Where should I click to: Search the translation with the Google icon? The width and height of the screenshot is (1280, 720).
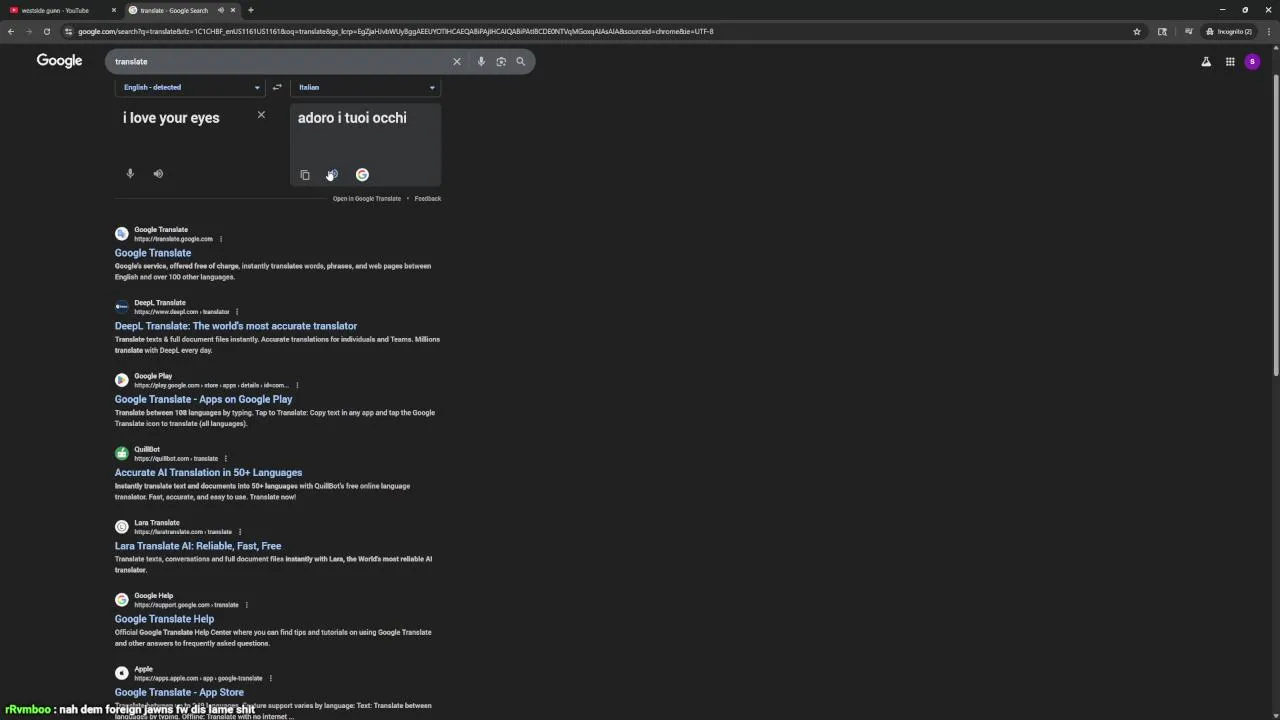[x=362, y=175]
